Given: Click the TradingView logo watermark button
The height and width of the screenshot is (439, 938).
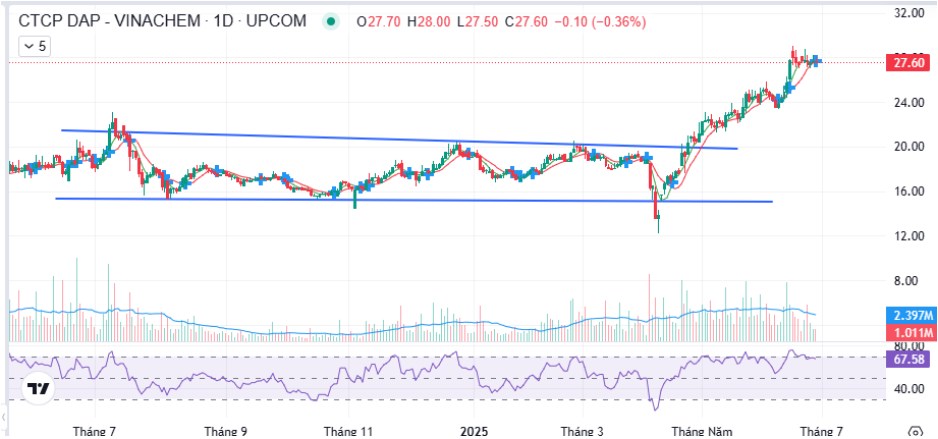Looking at the screenshot, I should 39,389.
